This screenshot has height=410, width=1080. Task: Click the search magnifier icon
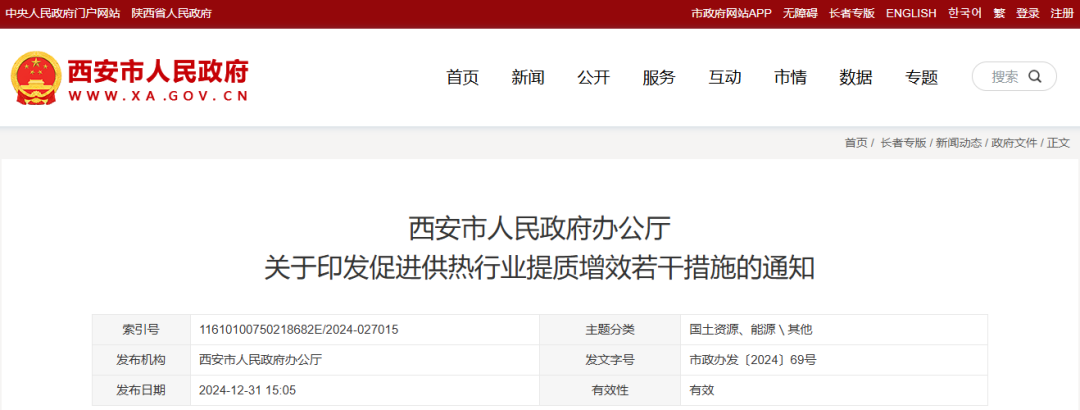(x=1035, y=76)
